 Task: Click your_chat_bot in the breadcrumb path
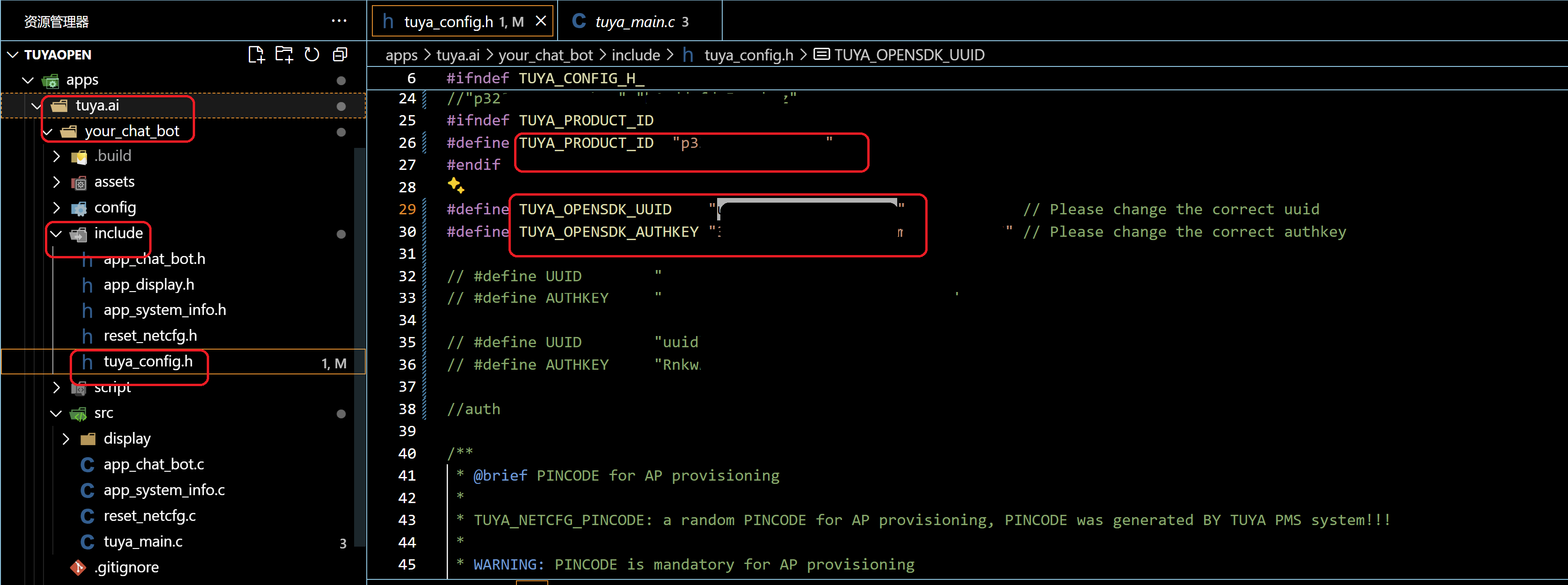point(545,55)
